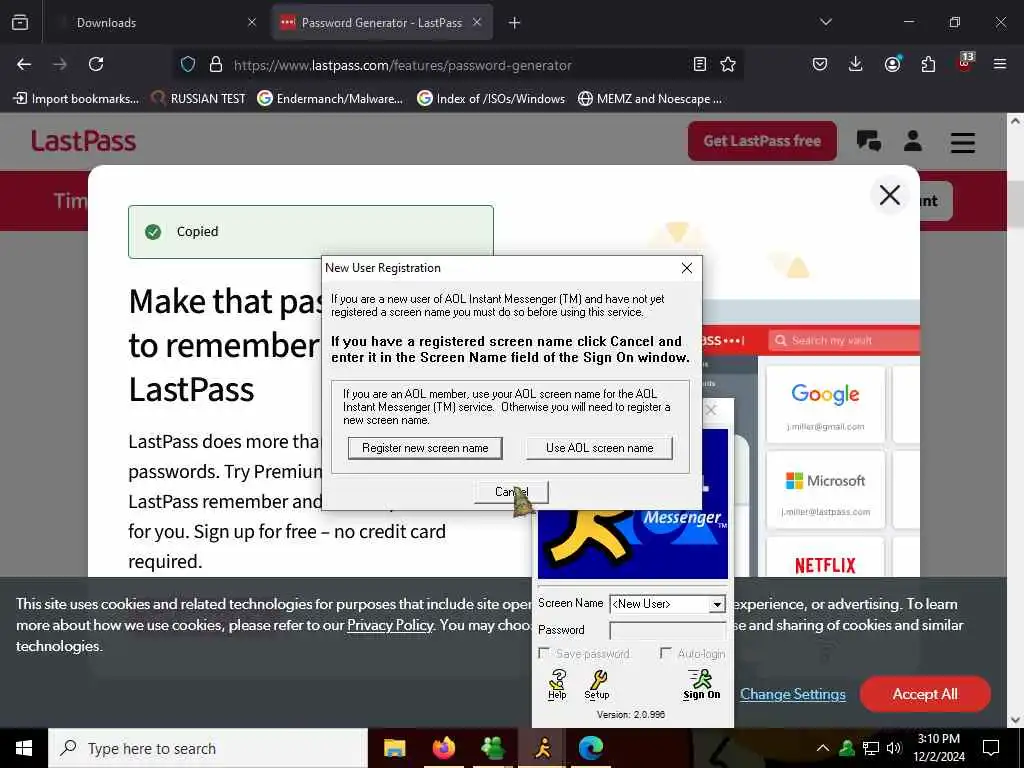Click the LastPass logo
The width and height of the screenshot is (1024, 768).
click(84, 141)
